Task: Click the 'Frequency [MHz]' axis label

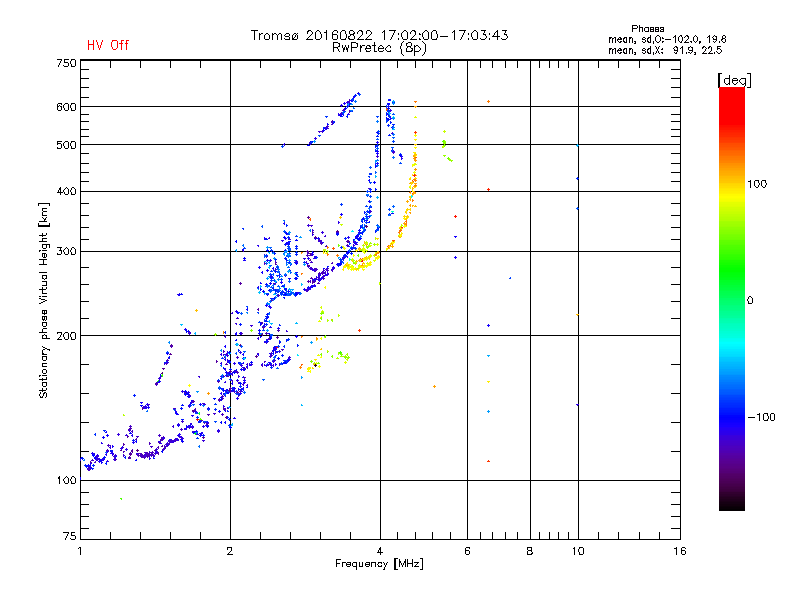Action: (x=379, y=564)
